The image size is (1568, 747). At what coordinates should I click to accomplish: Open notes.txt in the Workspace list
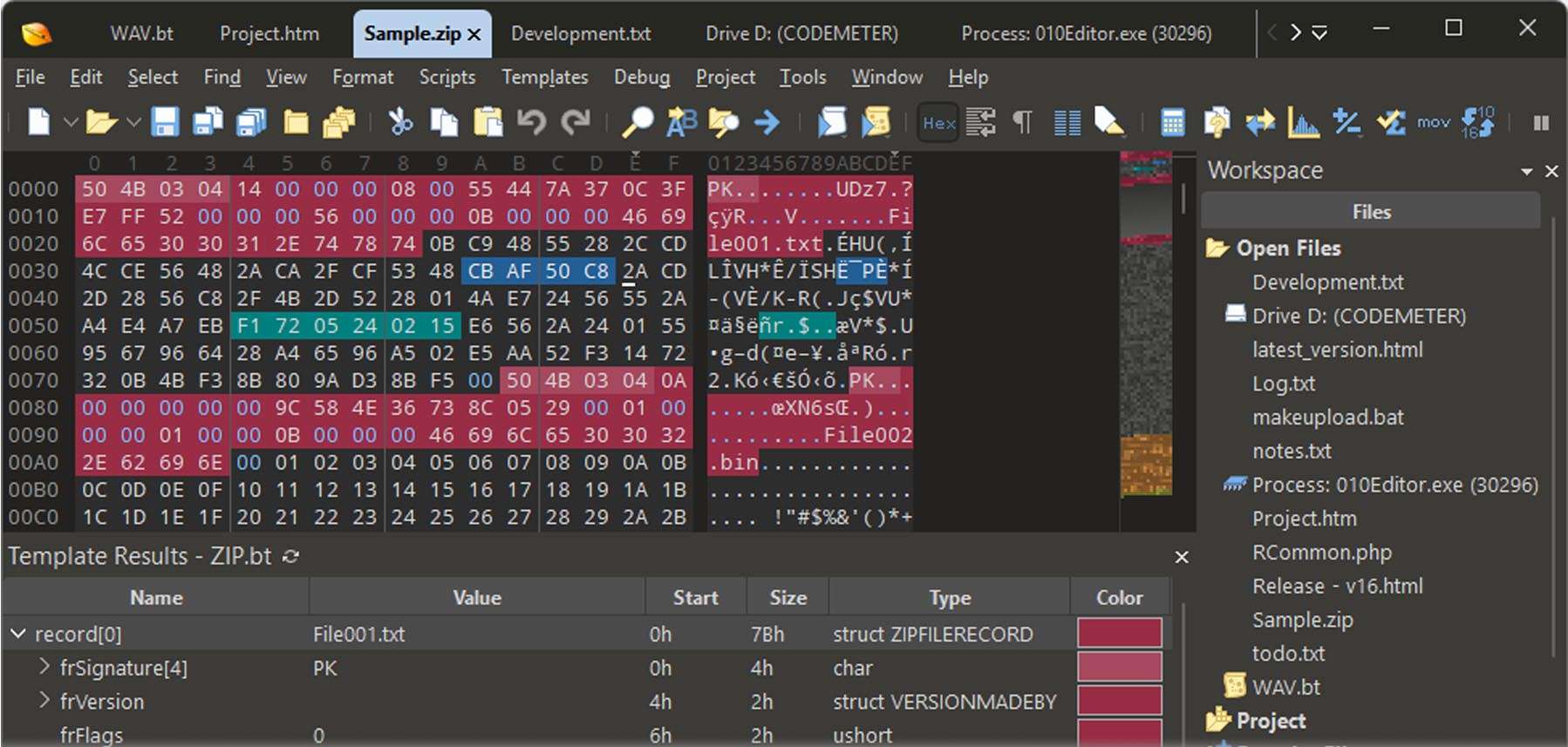[x=1292, y=451]
